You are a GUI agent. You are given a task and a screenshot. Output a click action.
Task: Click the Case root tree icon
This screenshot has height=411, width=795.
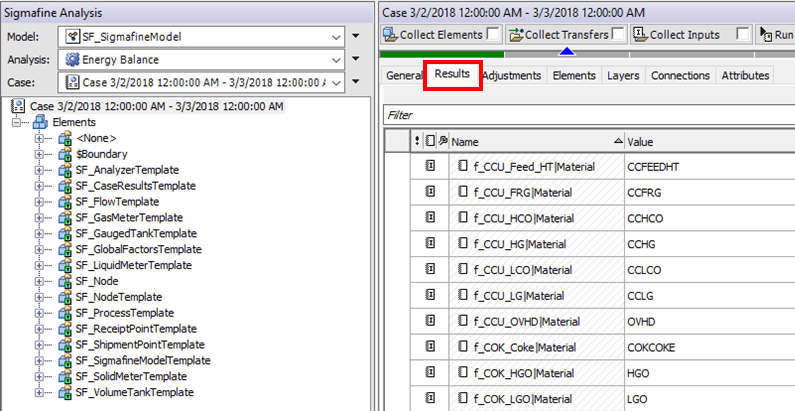pos(18,106)
